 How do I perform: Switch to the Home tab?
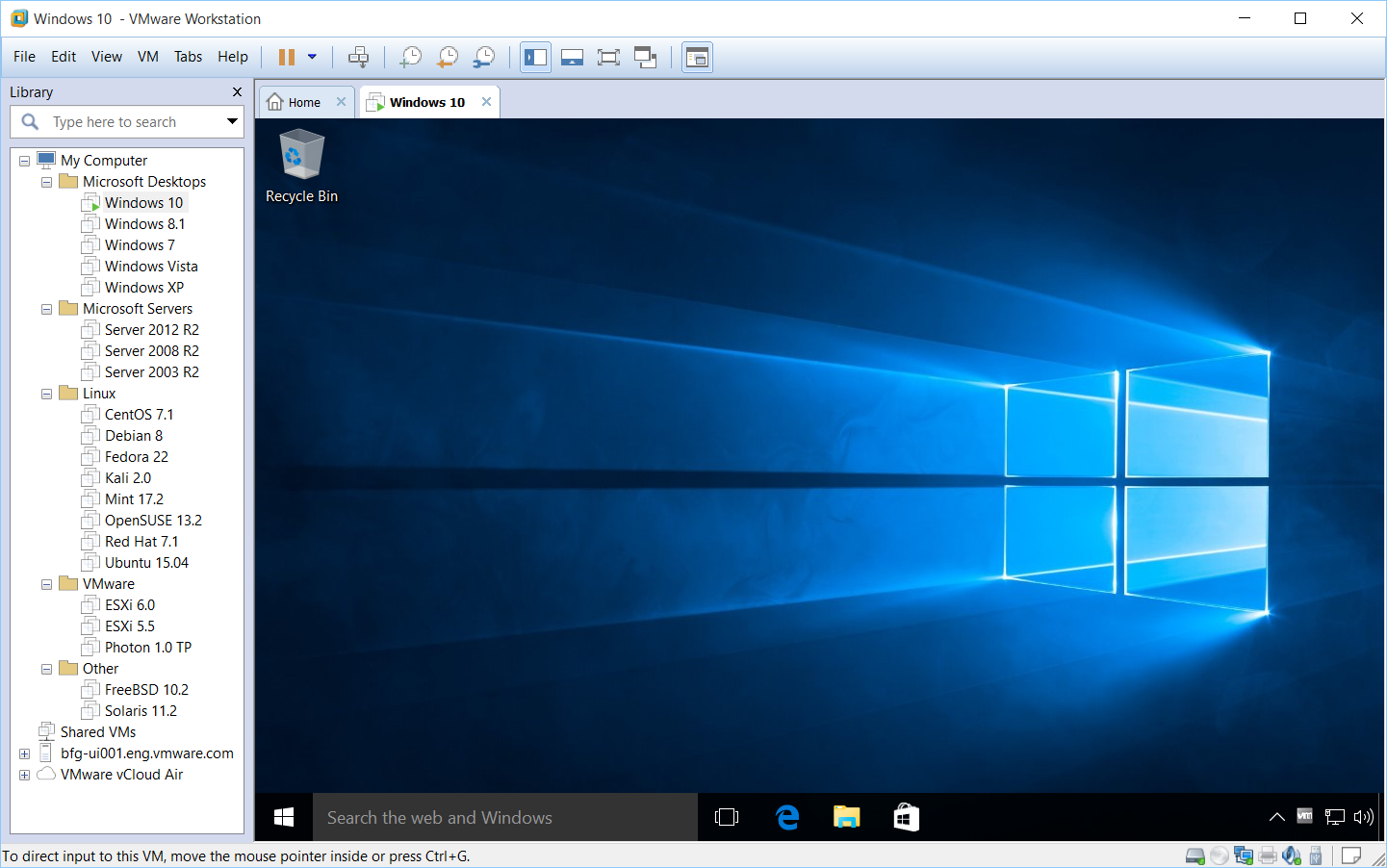303,100
